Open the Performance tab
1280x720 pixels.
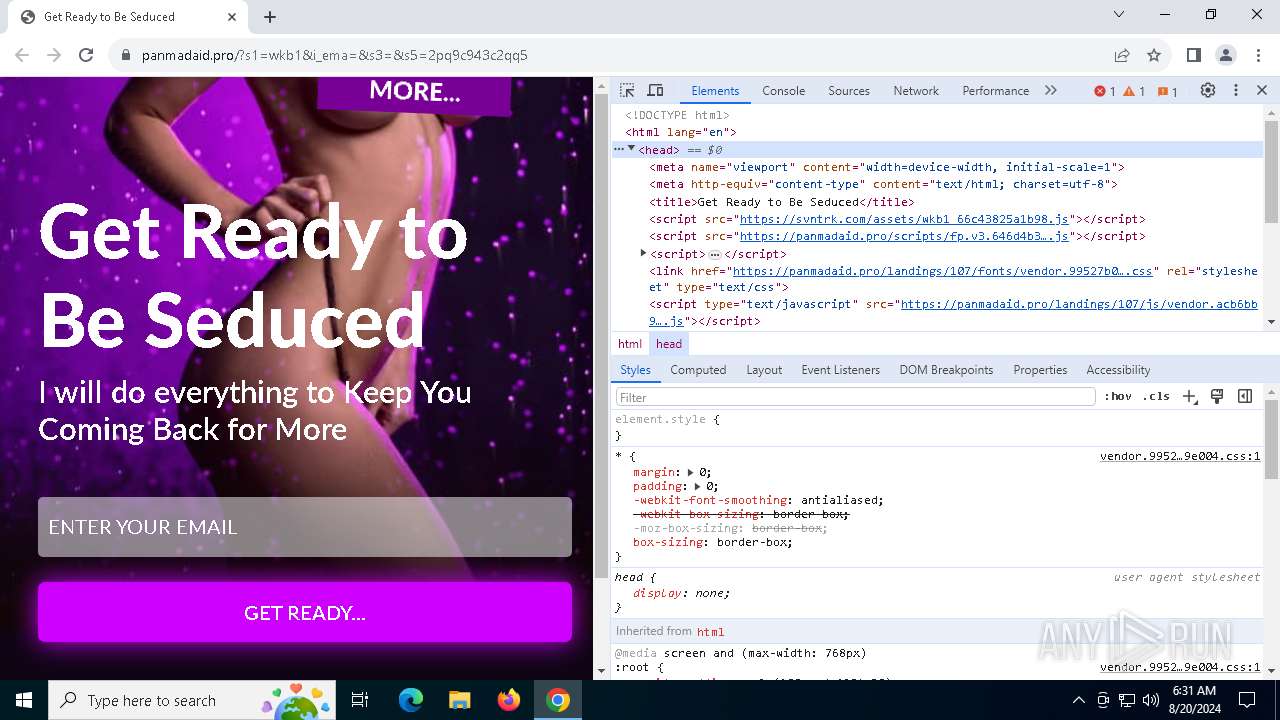(x=995, y=90)
